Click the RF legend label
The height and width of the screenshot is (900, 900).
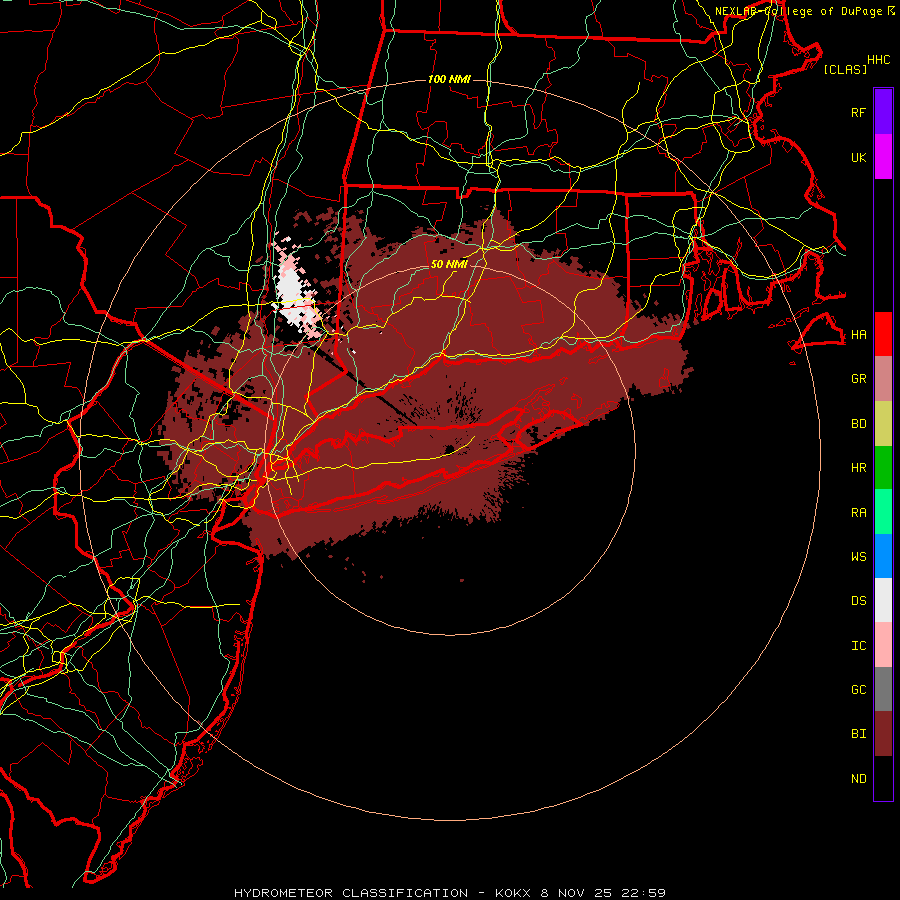858,112
